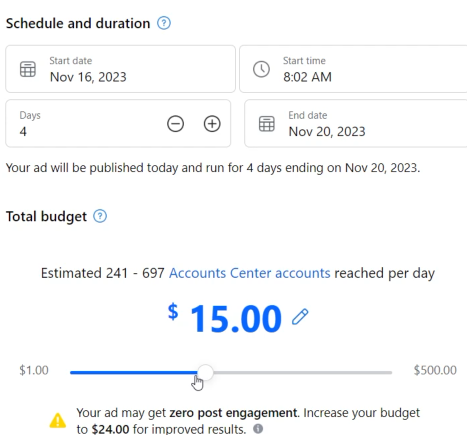The width and height of the screenshot is (467, 435).
Task: Click the $24.00 suggested budget text
Action: 110,429
